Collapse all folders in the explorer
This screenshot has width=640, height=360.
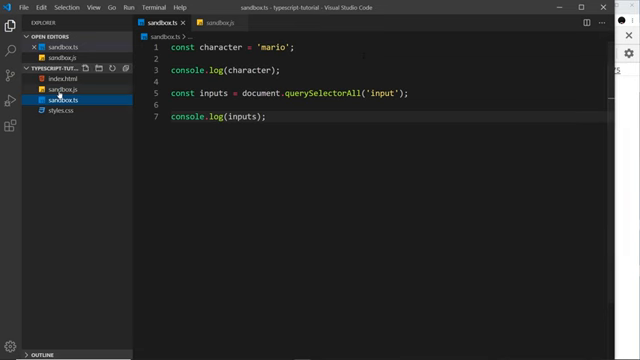click(126, 68)
